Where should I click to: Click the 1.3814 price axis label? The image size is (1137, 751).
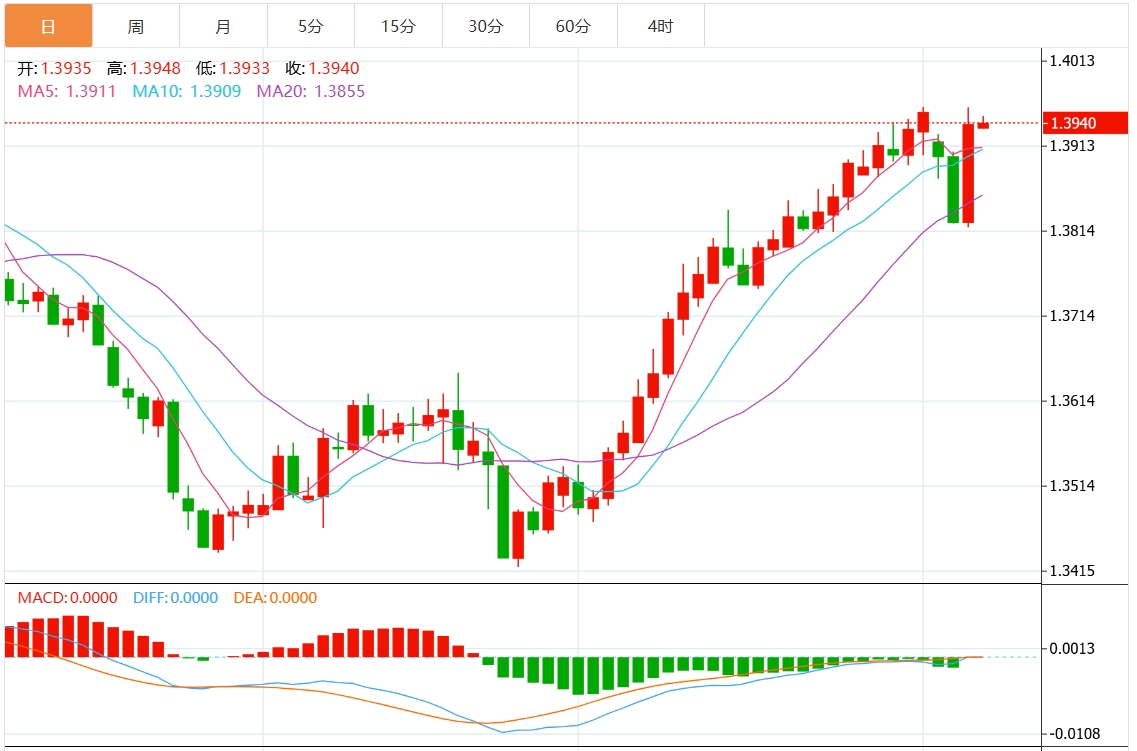(x=1072, y=231)
